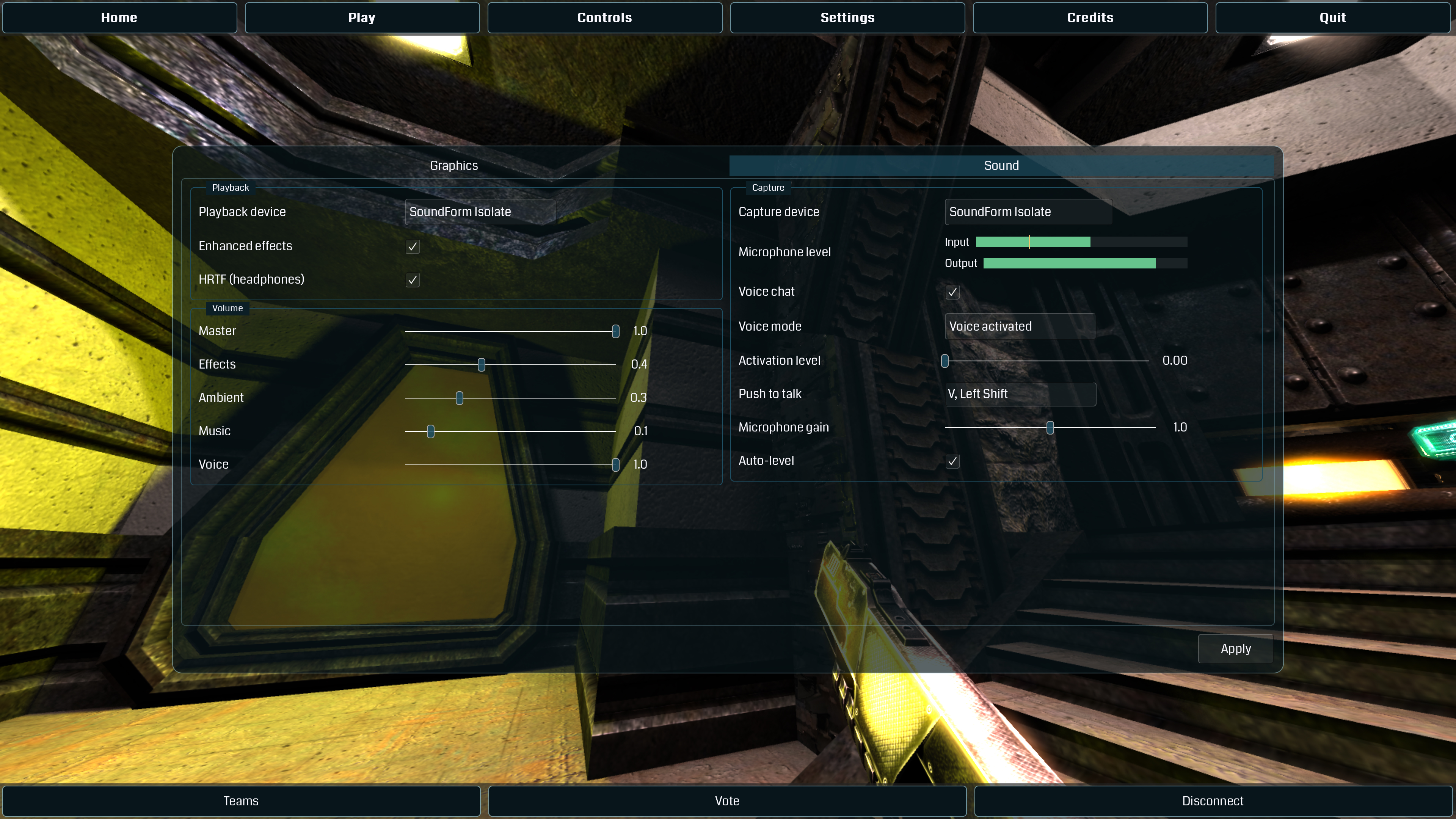Click the Master volume slider handle
Viewport: 1456px width, 819px height.
(615, 331)
